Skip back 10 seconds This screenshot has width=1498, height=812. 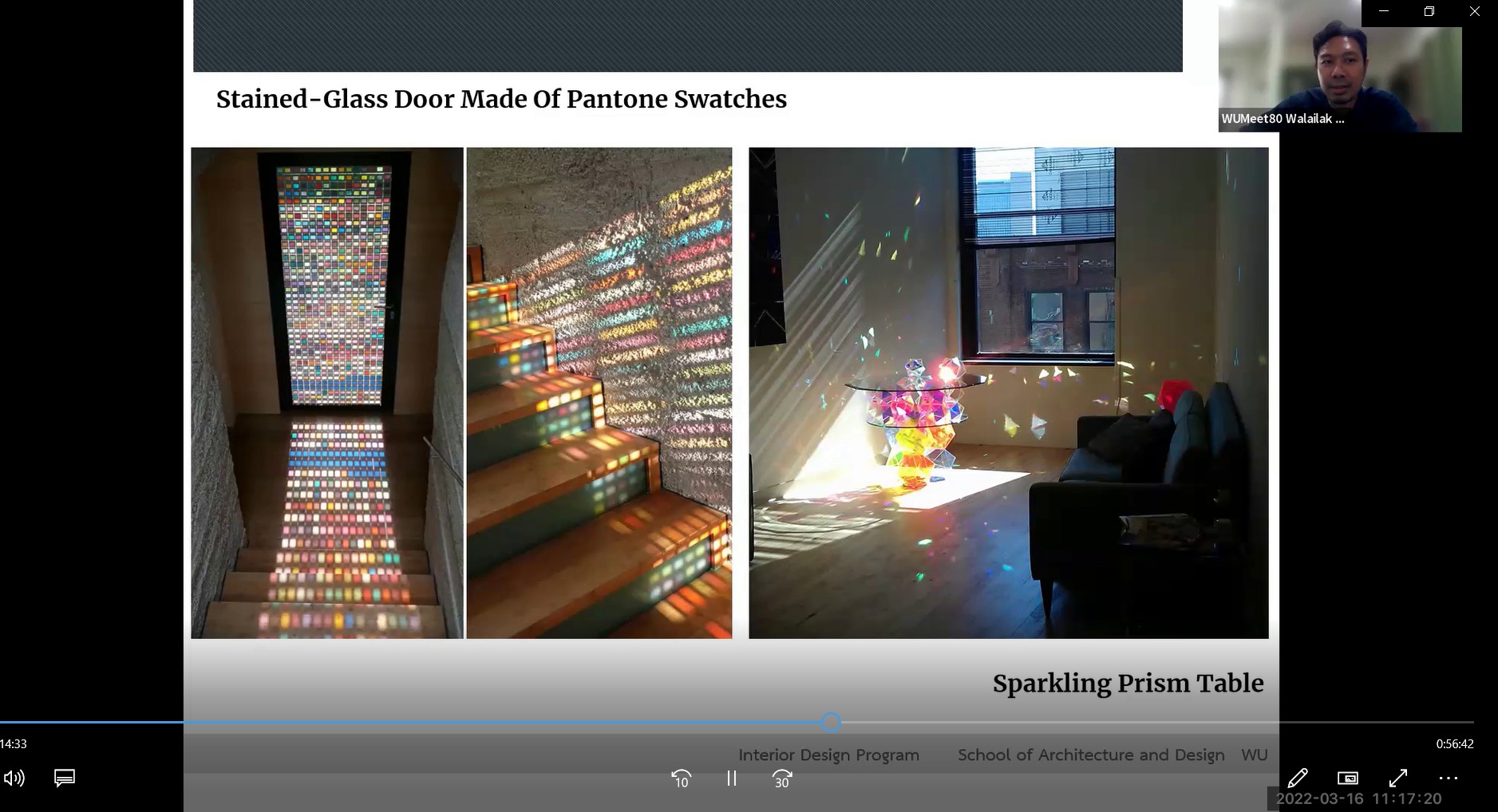coord(681,778)
